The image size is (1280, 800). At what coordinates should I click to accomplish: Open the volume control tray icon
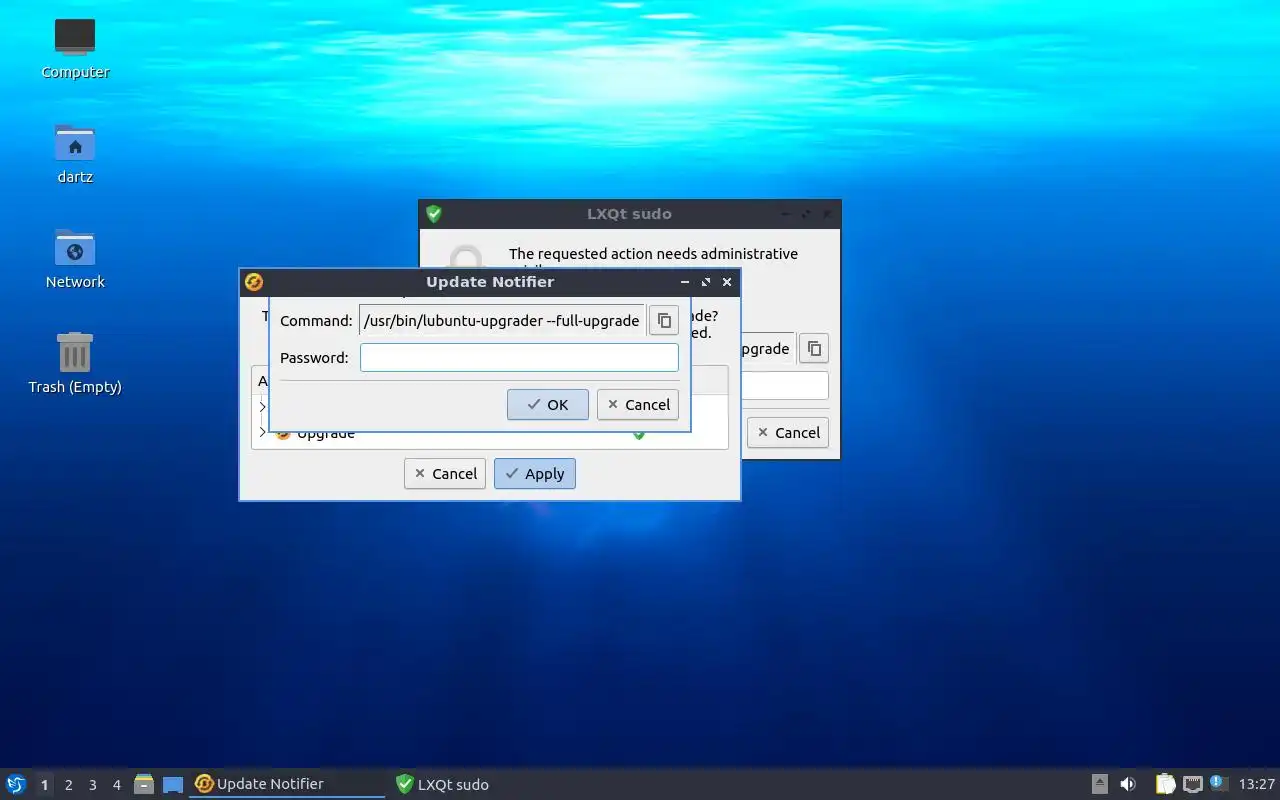pyautogui.click(x=1128, y=784)
